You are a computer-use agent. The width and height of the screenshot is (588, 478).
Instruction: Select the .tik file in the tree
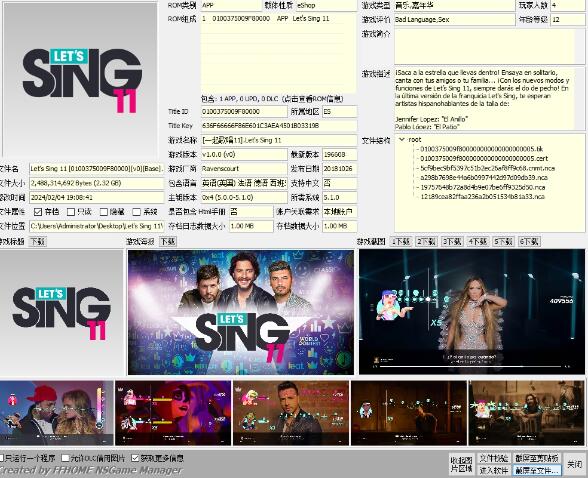(x=482, y=149)
